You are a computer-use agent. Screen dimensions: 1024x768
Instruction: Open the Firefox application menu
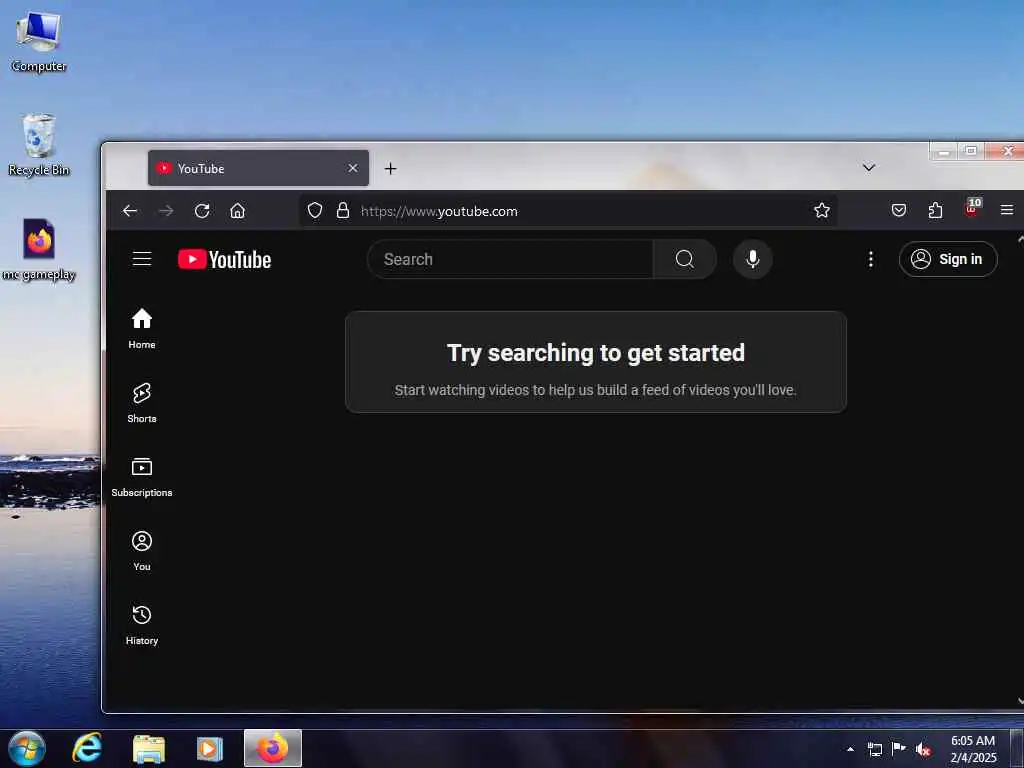1007,210
